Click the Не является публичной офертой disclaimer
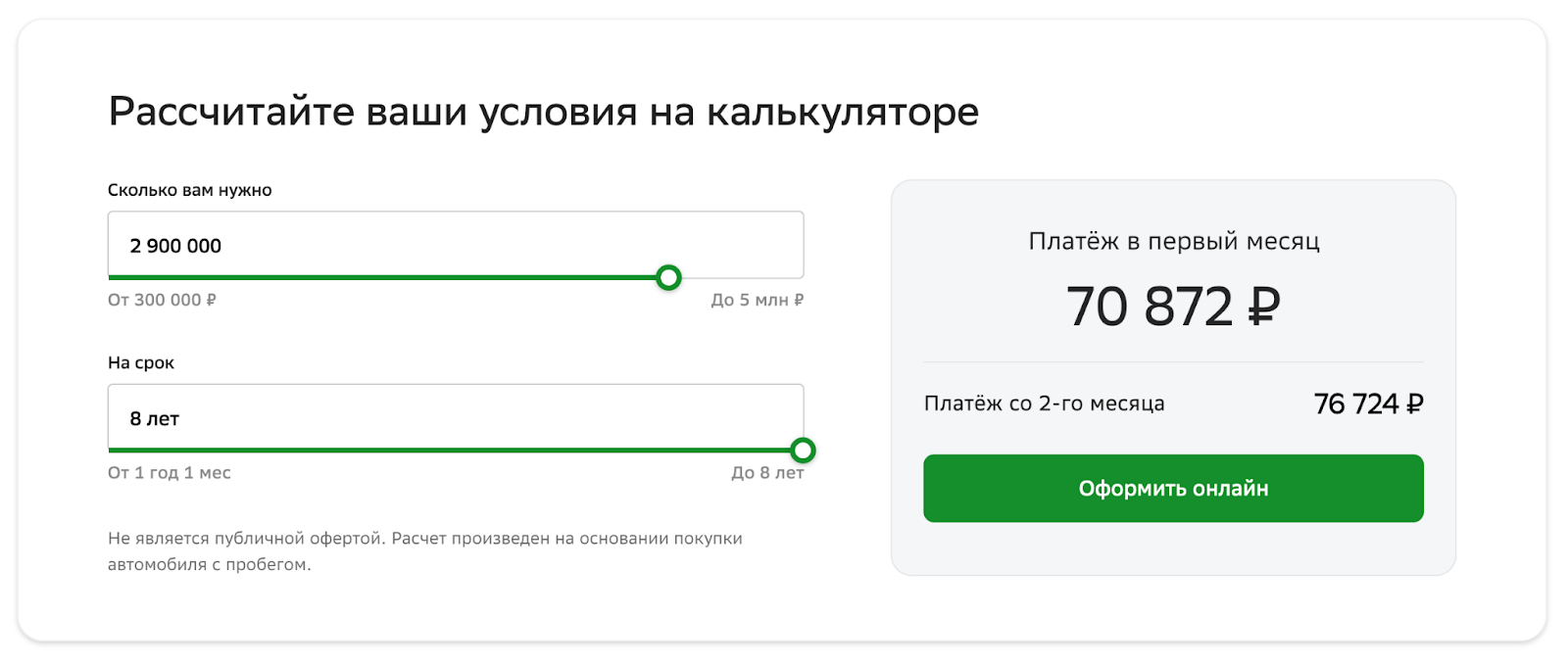The image size is (1568, 665). 425,551
